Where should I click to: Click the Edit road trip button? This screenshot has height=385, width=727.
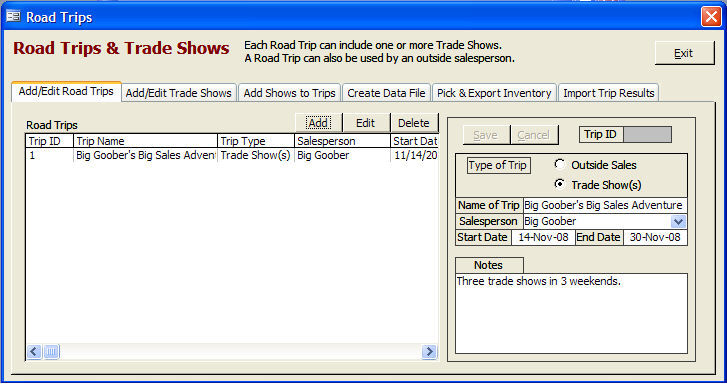point(365,123)
